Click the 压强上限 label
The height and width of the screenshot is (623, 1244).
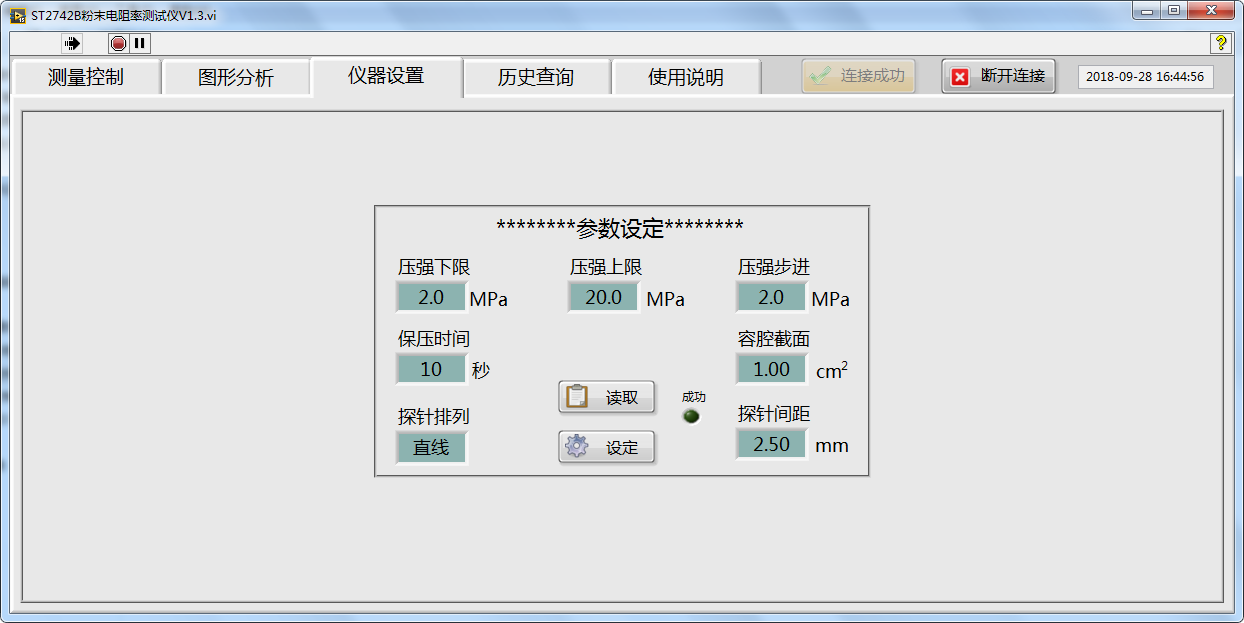(606, 268)
